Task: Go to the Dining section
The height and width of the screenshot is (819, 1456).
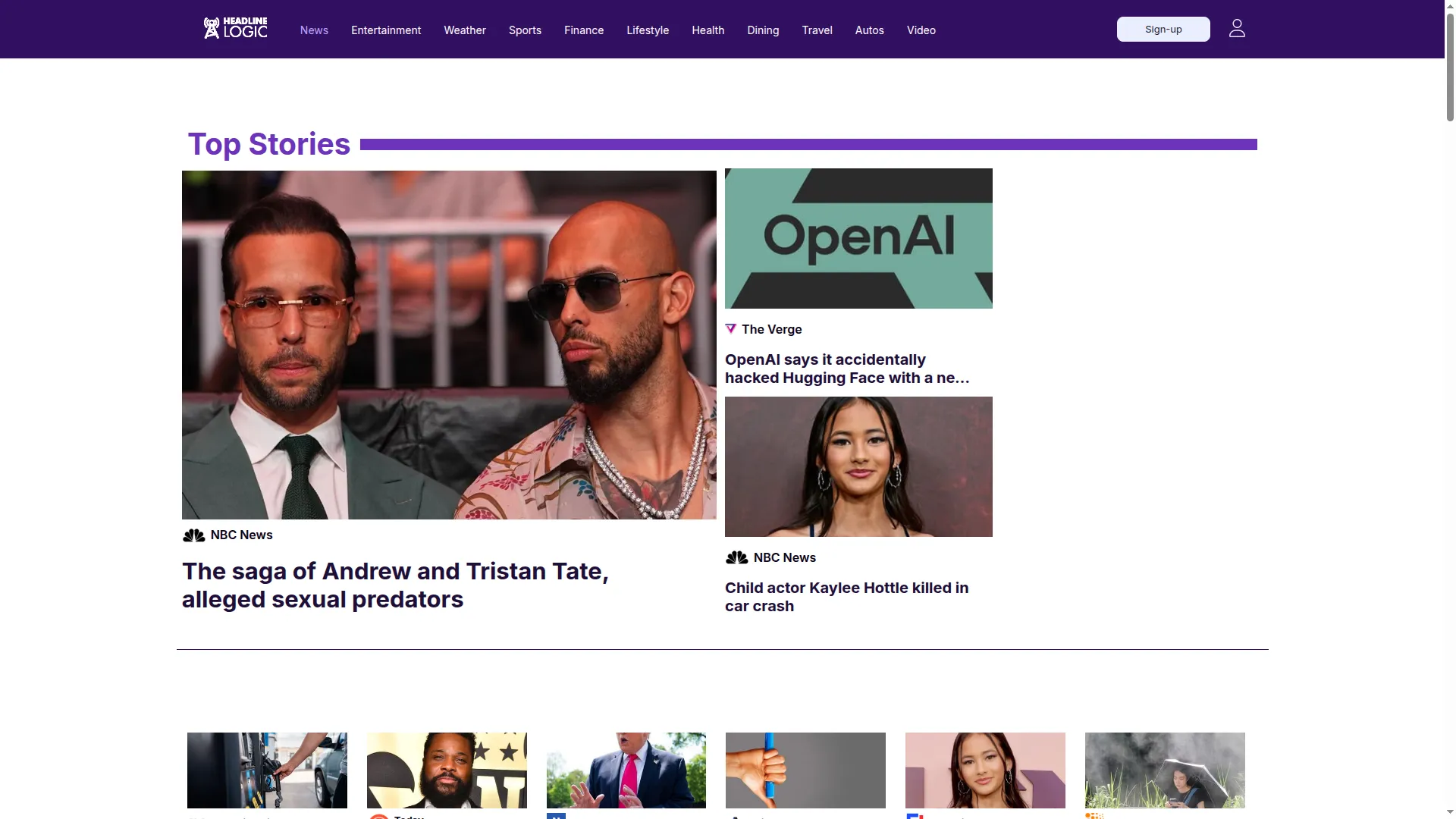Action: point(763,30)
